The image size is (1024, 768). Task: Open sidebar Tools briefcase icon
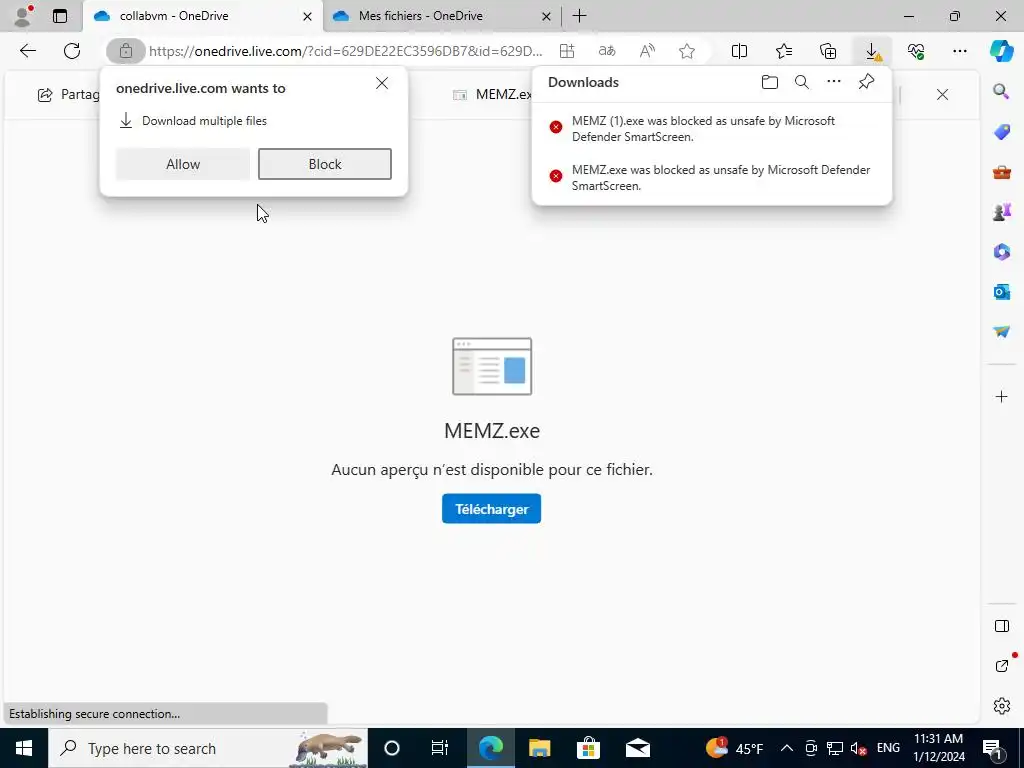click(1001, 172)
